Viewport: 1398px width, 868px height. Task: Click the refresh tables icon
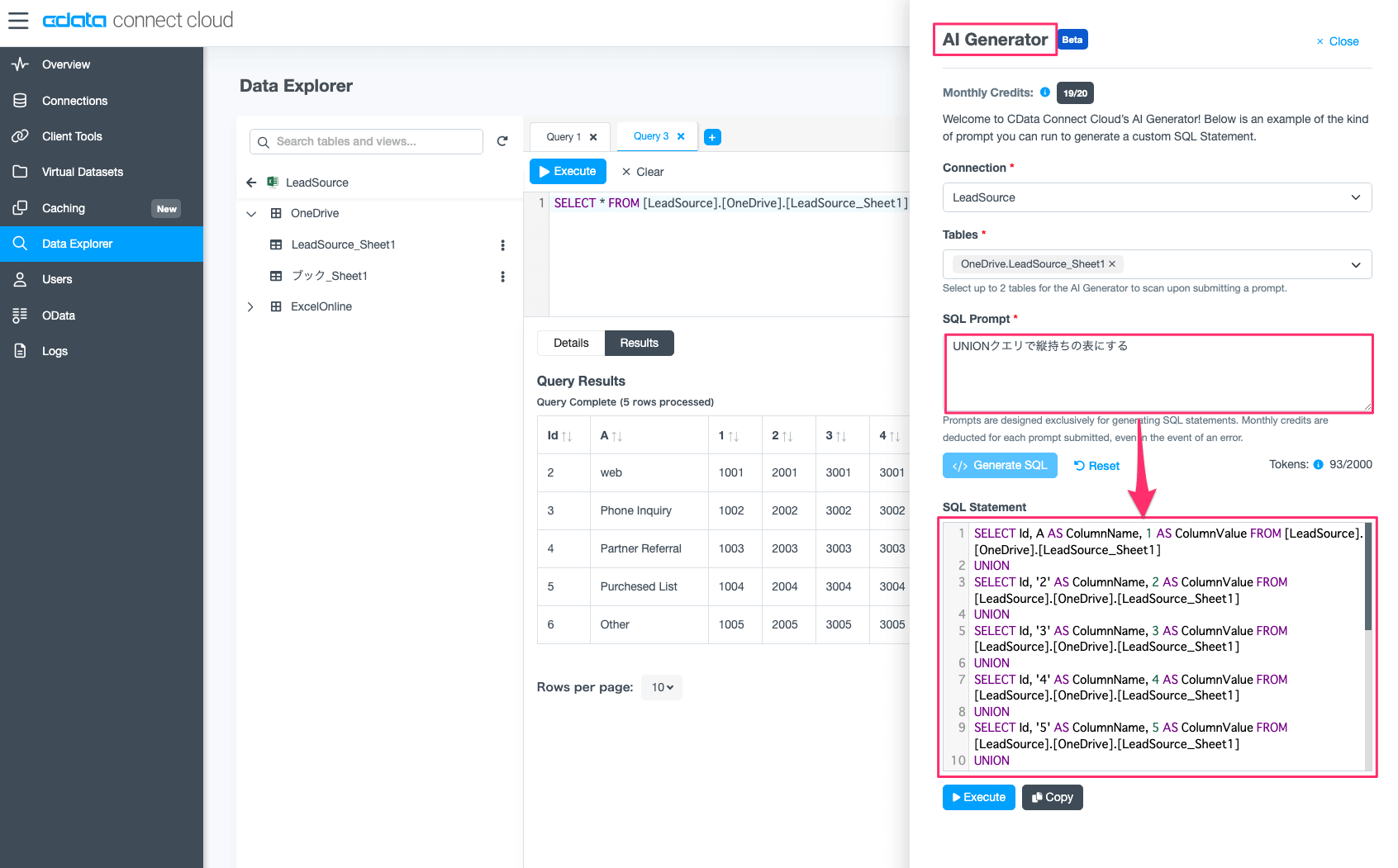click(502, 141)
